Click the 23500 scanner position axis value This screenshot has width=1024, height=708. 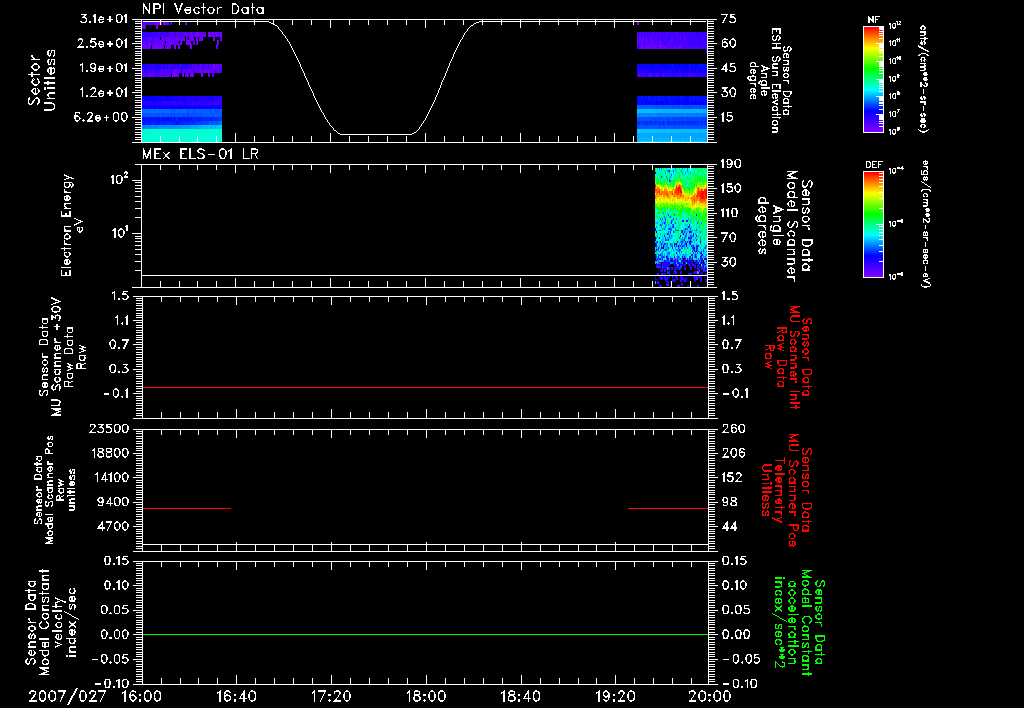pos(109,428)
